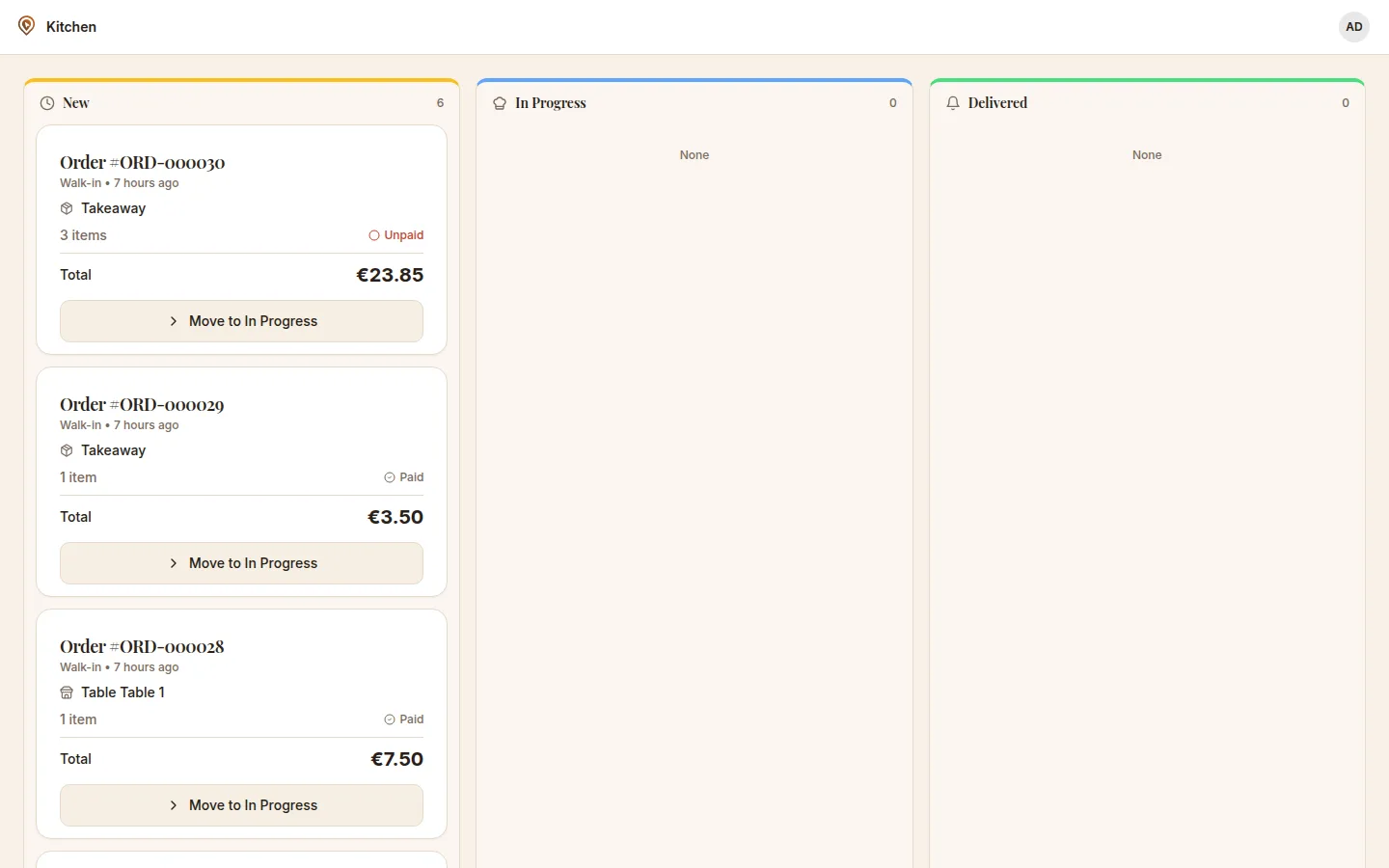This screenshot has height=868, width=1389.
Task: Click the Paid check icon on ORD-000028
Action: [x=390, y=719]
